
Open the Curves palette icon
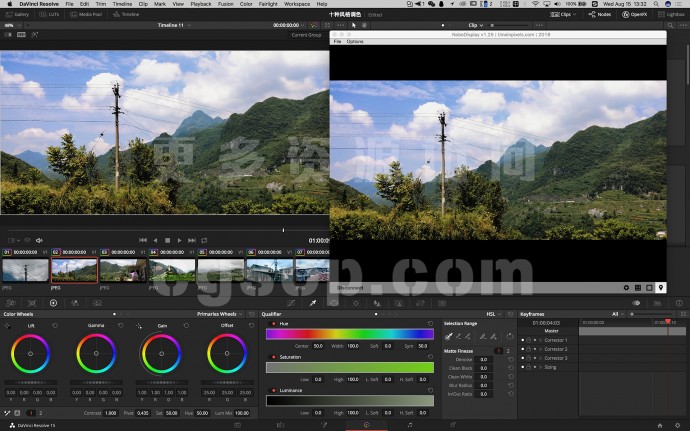pyautogui.click(x=291, y=303)
